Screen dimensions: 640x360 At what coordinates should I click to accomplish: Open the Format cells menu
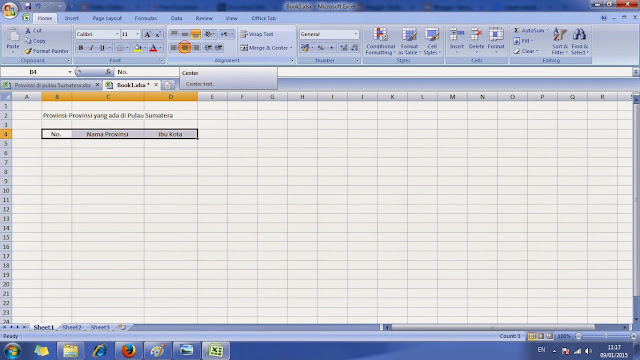[496, 40]
